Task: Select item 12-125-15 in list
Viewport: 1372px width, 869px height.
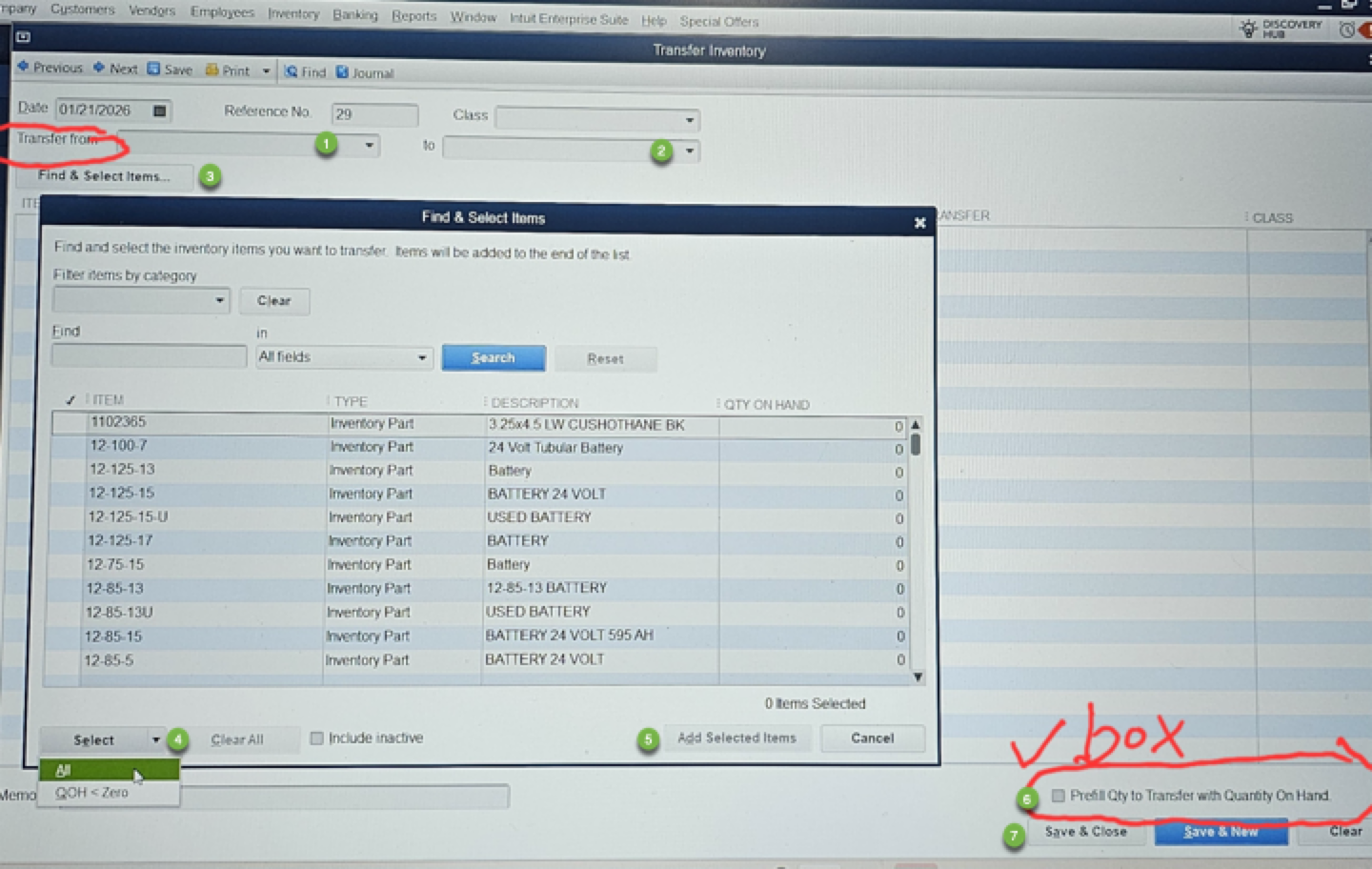Action: coord(121,494)
